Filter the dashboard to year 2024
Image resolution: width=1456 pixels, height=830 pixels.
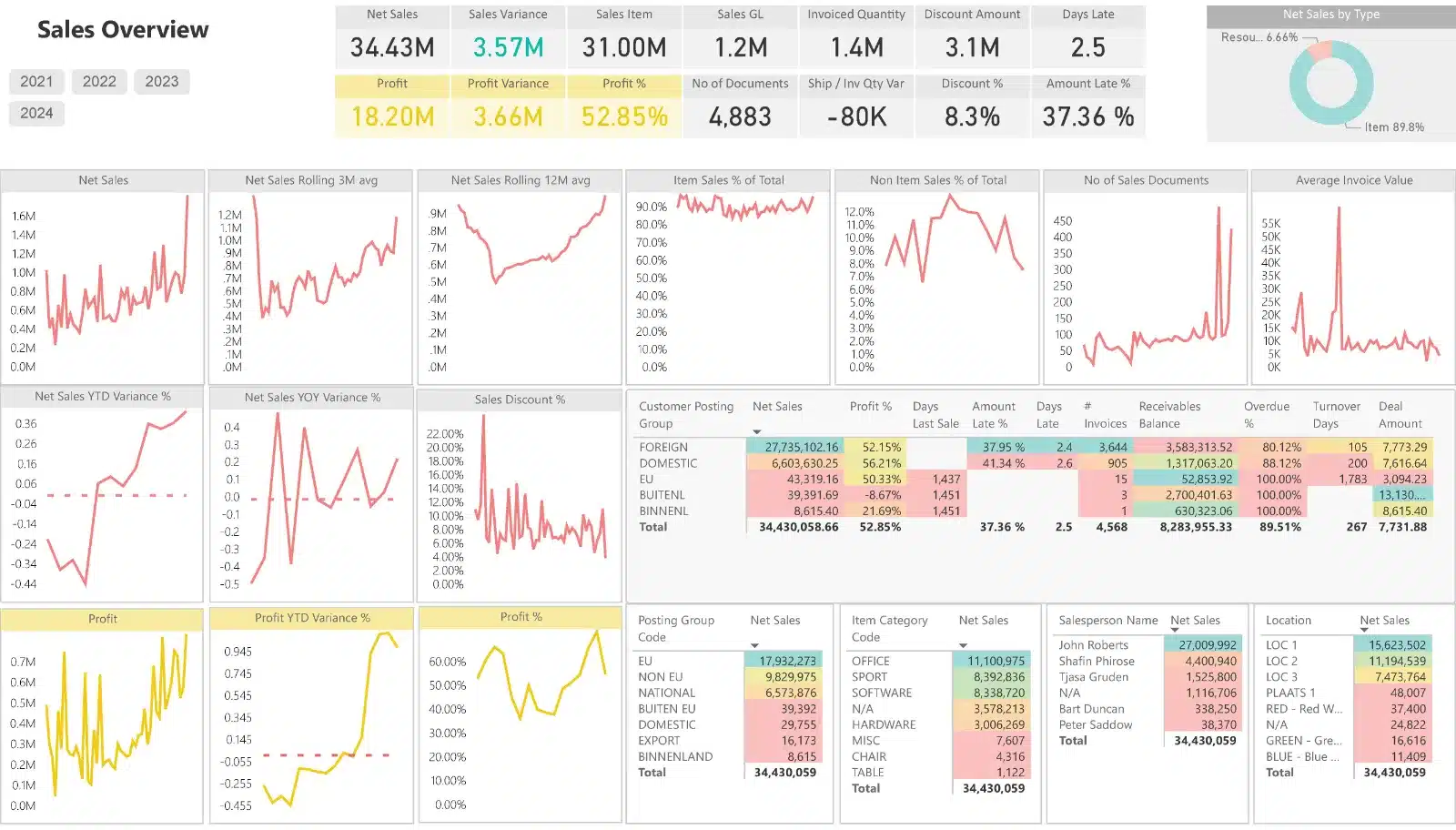[x=36, y=113]
